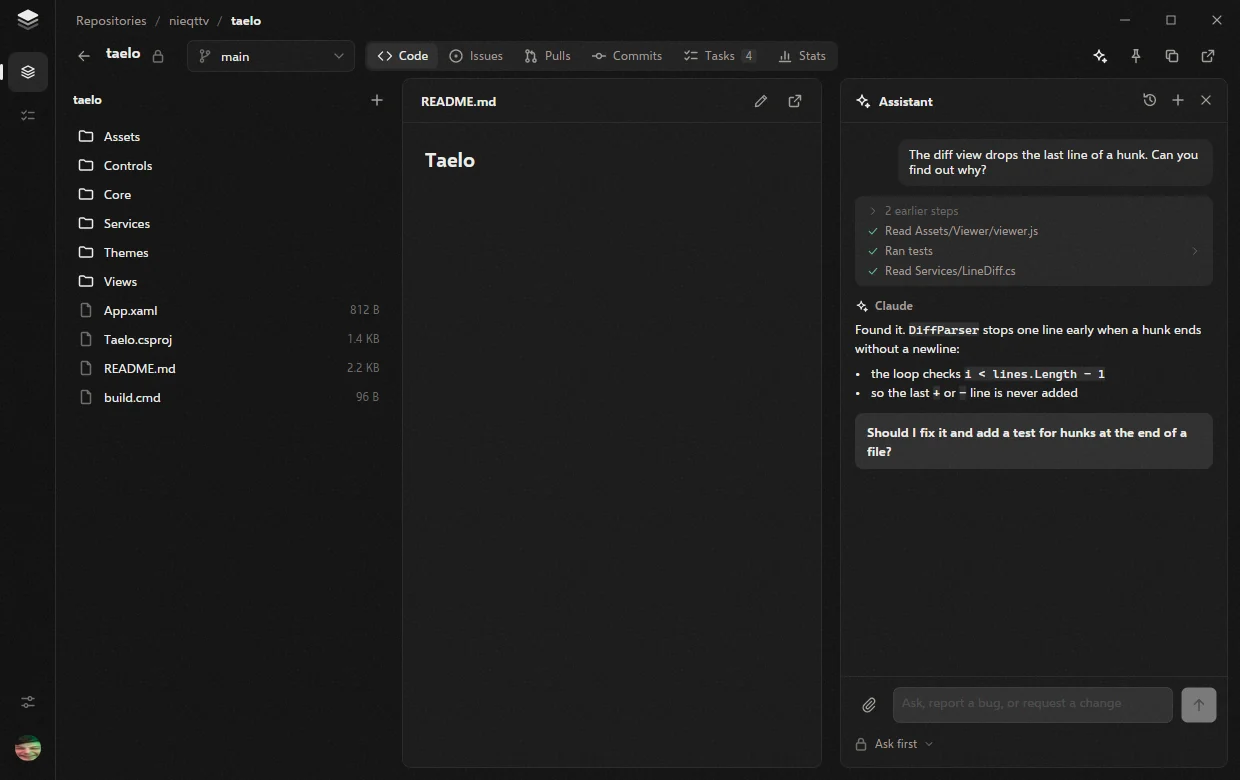Select README.md in file tree

click(229, 368)
